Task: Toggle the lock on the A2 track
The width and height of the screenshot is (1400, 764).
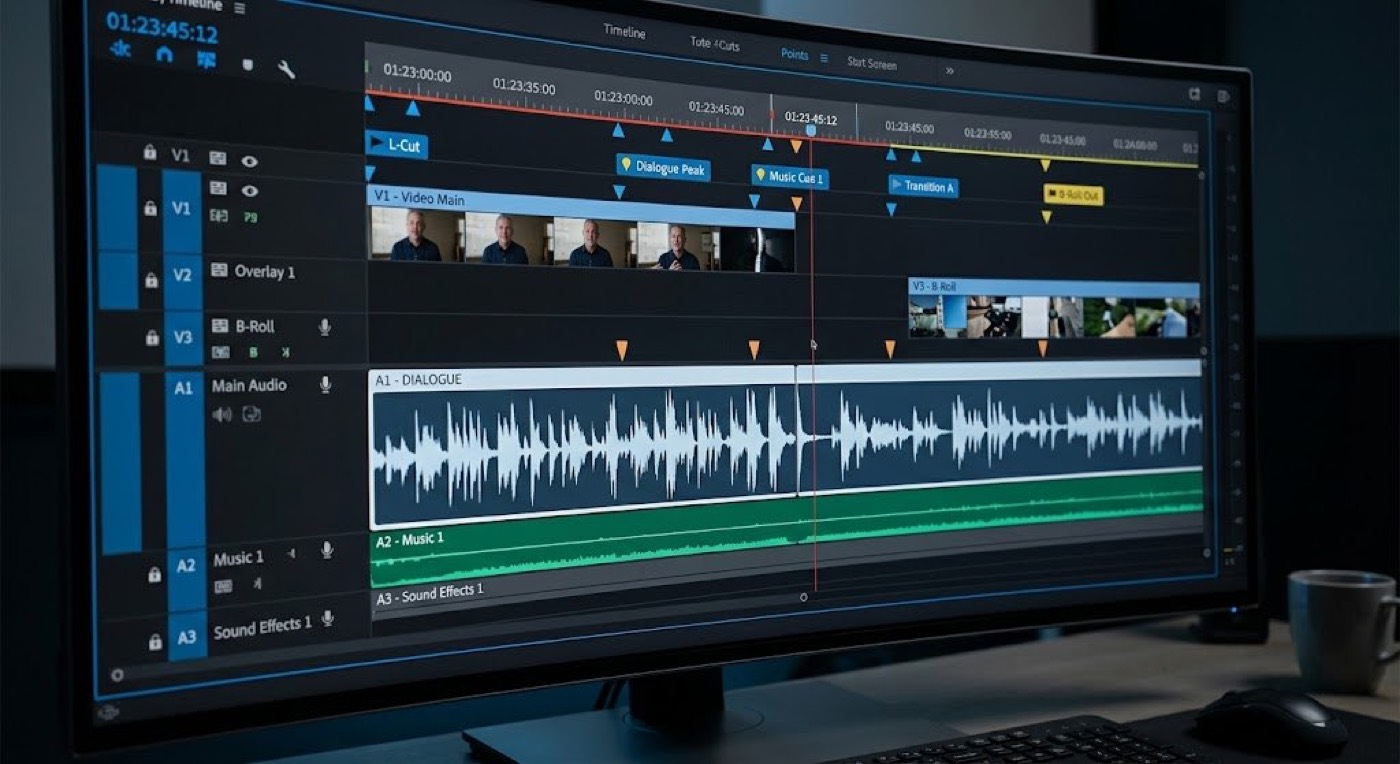Action: coord(155,575)
